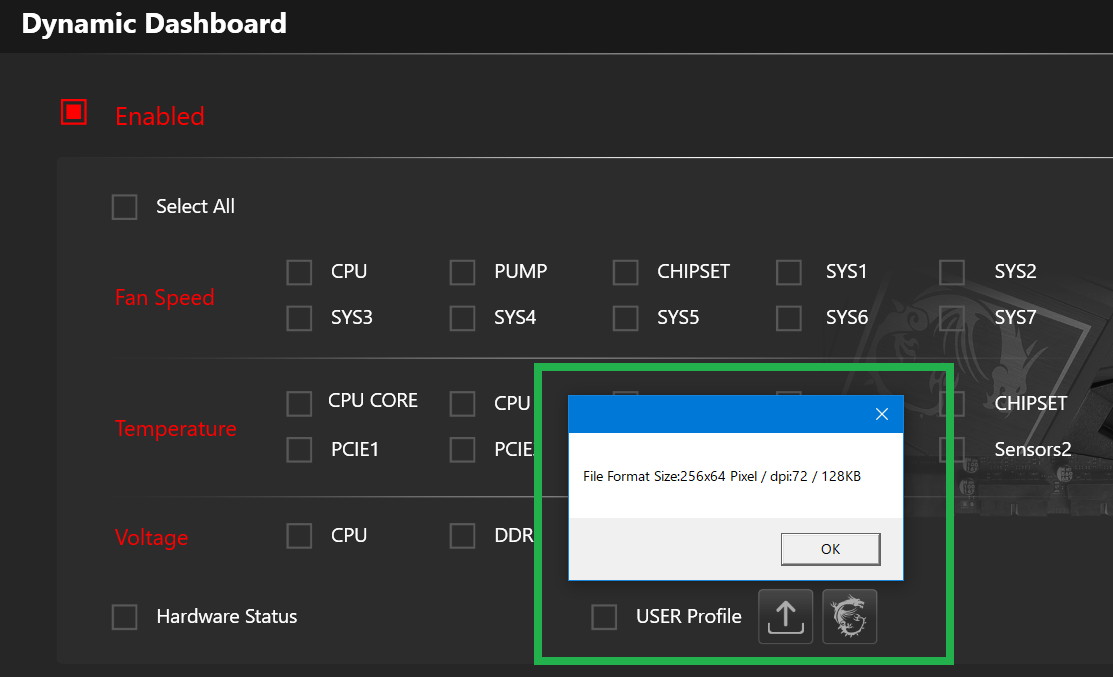This screenshot has width=1113, height=677.
Task: Toggle the red Enabled checkbox
Action: click(74, 113)
